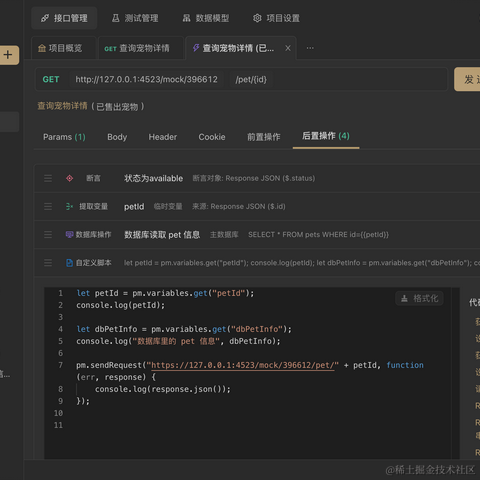Click the 主数据库 label in database row
Screen dimensions: 480x480
coord(224,235)
